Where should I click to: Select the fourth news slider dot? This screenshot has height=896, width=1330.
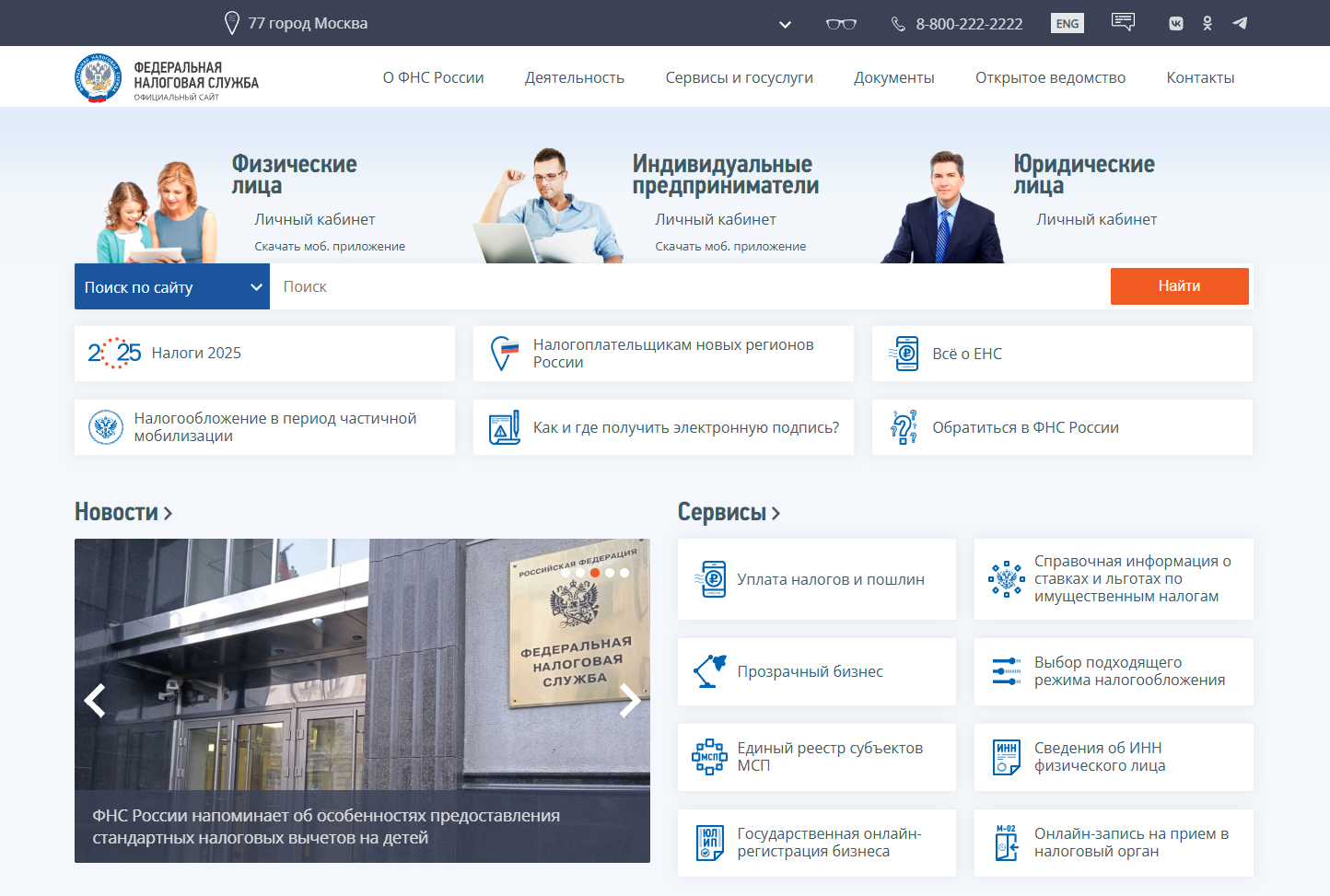610,573
